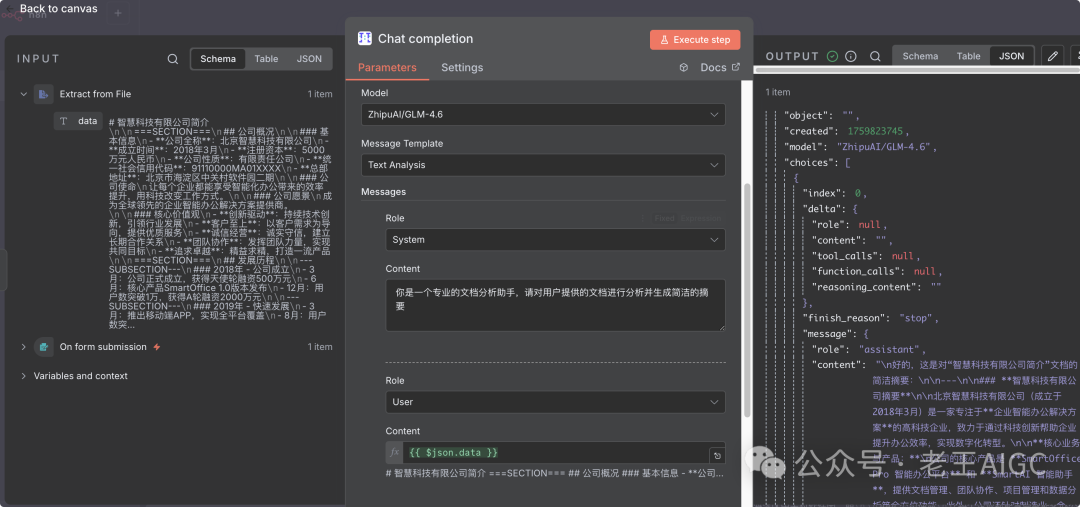Click the "1 item" count beside Extract from File
1080x507 pixels.
pos(320,94)
